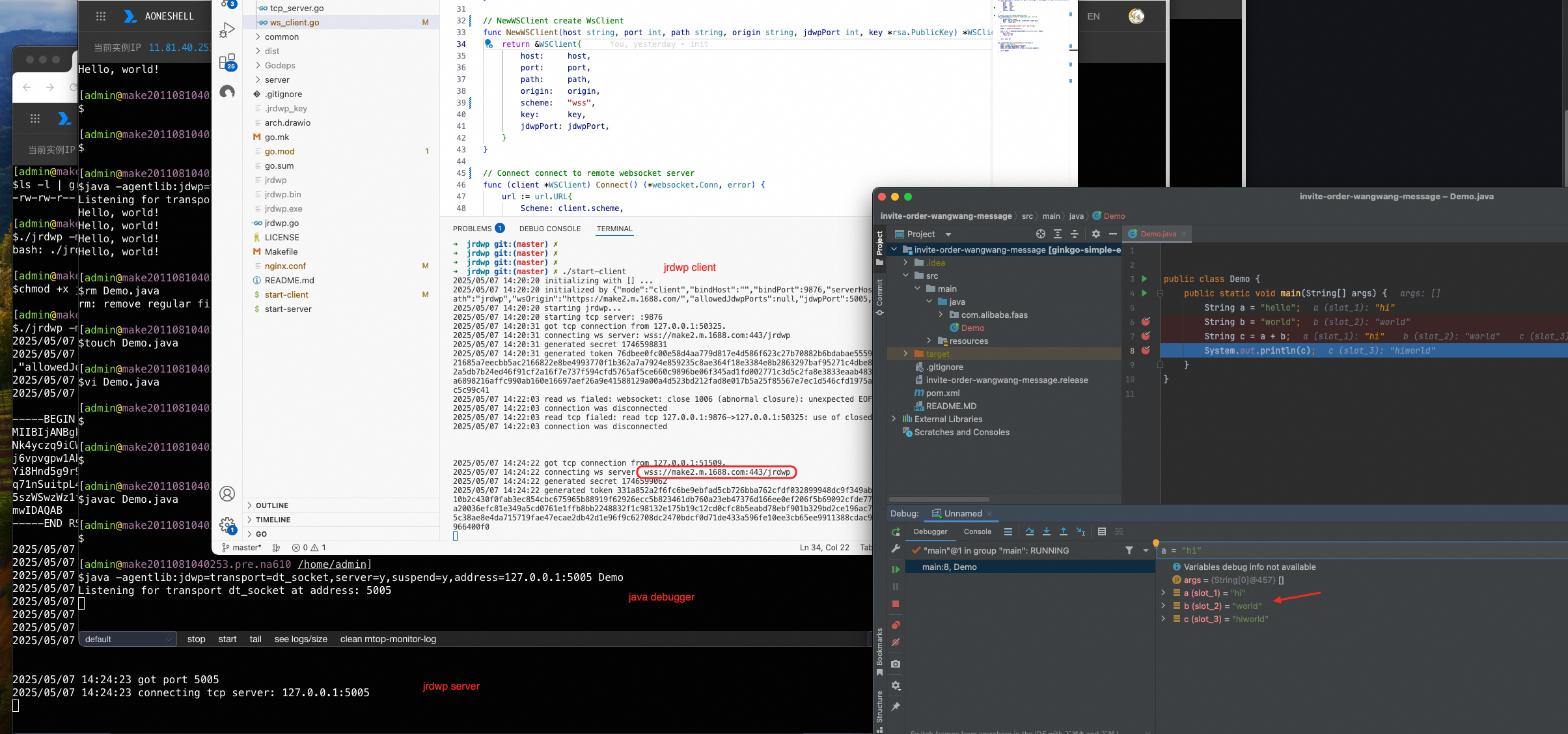Open nginx.conf file
The image size is (1568, 734).
point(342,266)
